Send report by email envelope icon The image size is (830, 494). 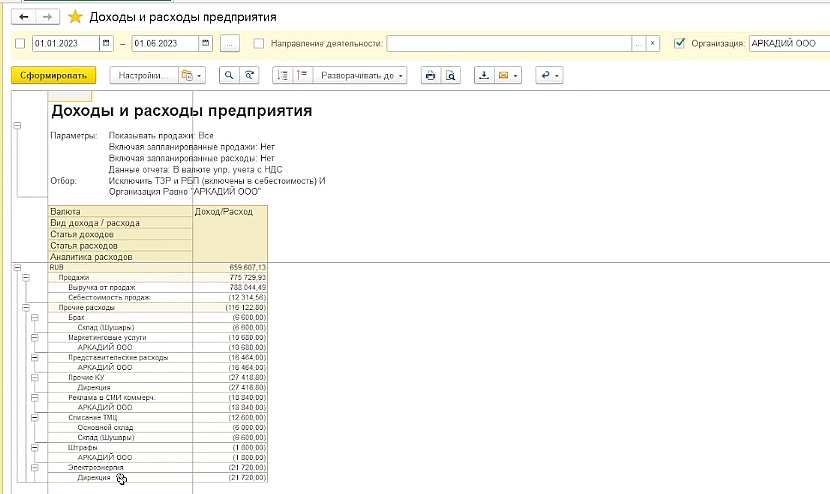coord(503,76)
